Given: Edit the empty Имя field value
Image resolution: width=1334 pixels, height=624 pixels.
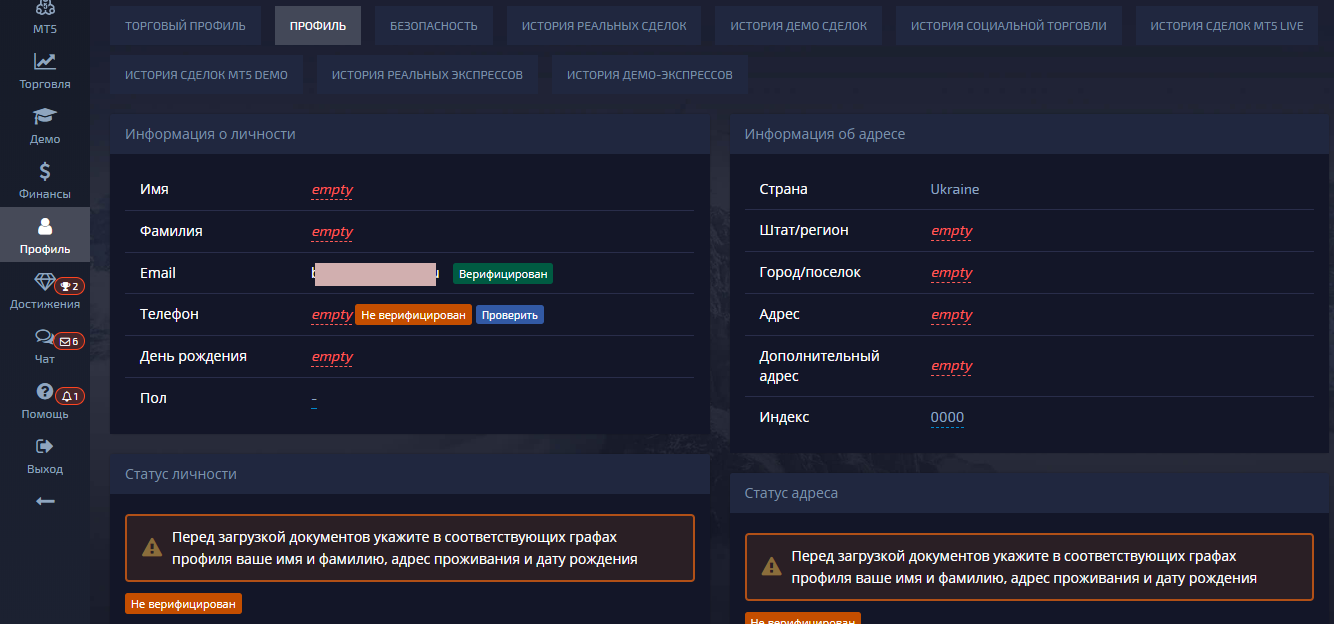Looking at the screenshot, I should coord(332,190).
